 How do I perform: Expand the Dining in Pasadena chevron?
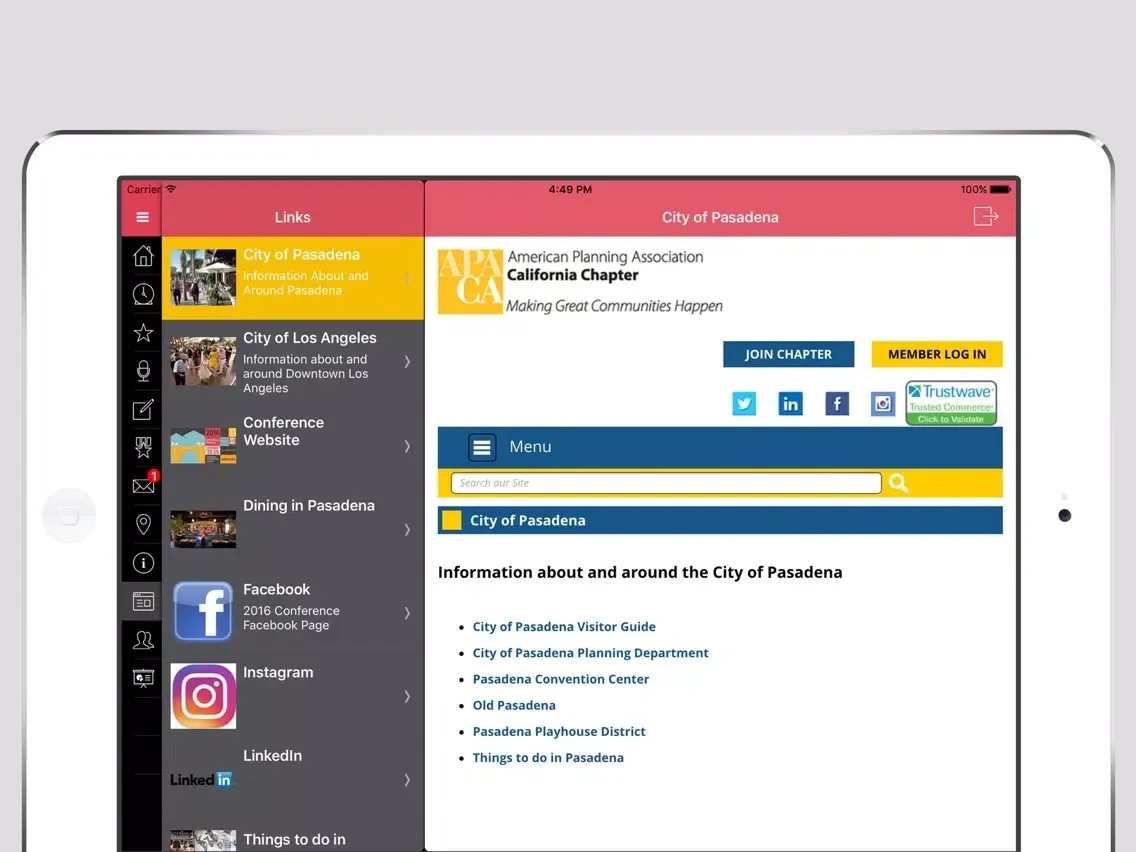407,530
